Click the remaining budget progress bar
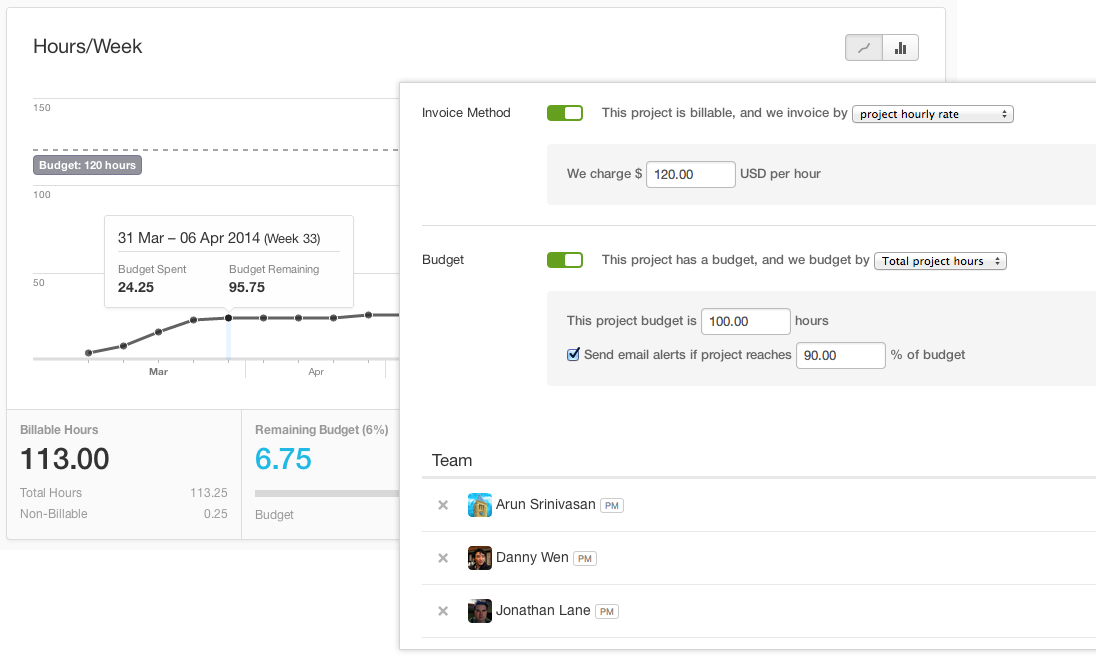The width and height of the screenshot is (1096, 658). [326, 493]
